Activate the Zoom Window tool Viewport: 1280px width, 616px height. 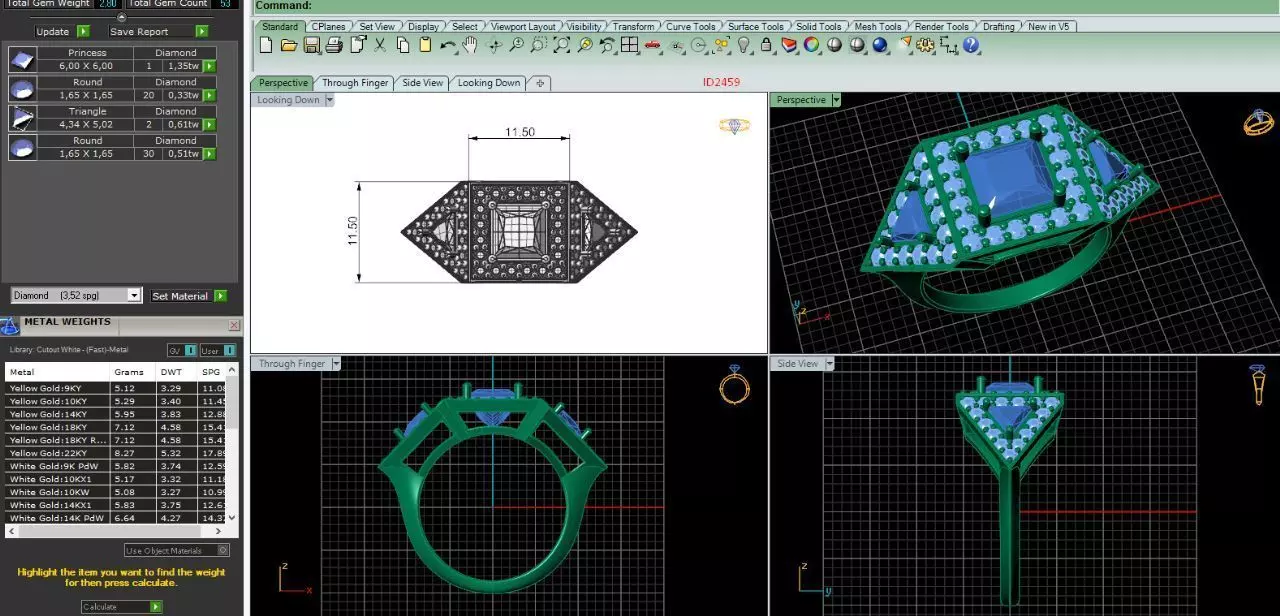pos(539,45)
